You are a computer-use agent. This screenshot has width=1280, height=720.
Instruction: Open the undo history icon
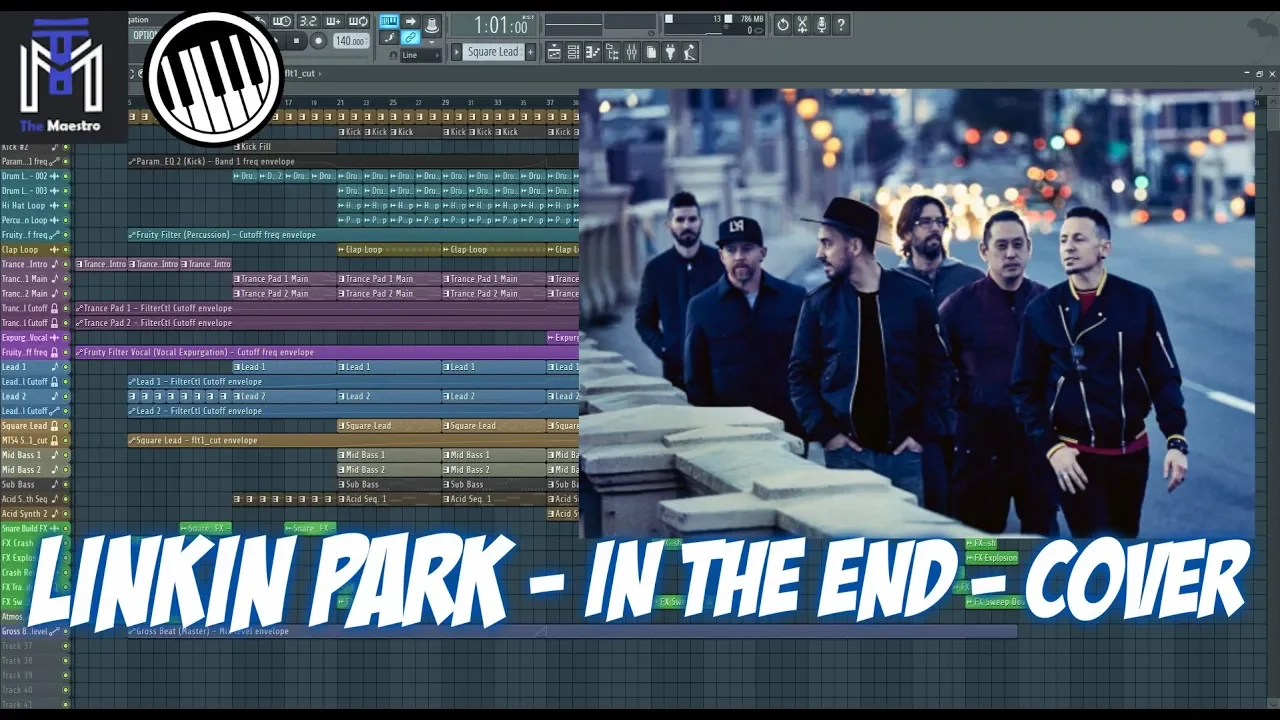tap(782, 25)
